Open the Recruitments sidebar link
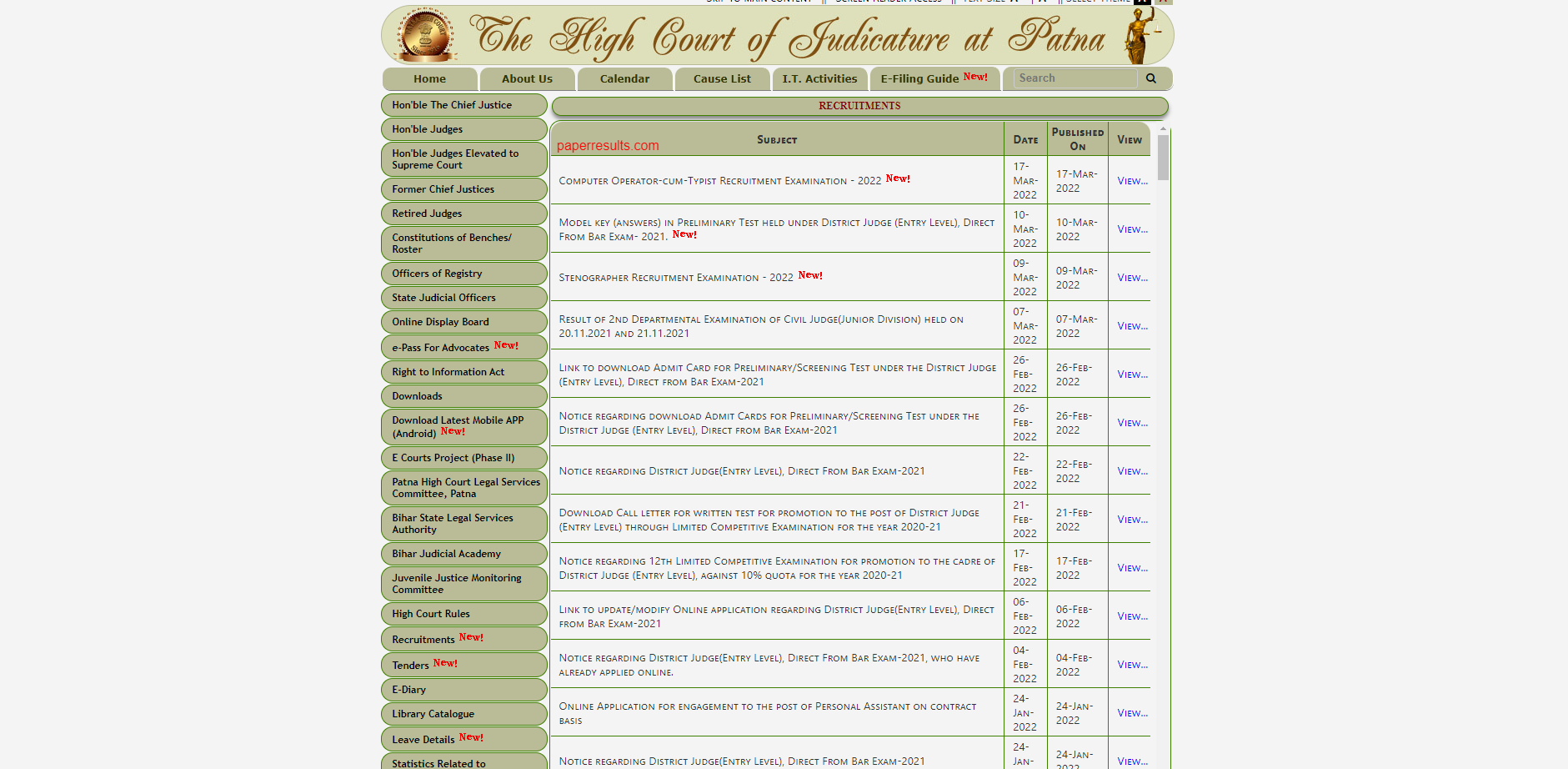The image size is (1568, 769). (463, 639)
